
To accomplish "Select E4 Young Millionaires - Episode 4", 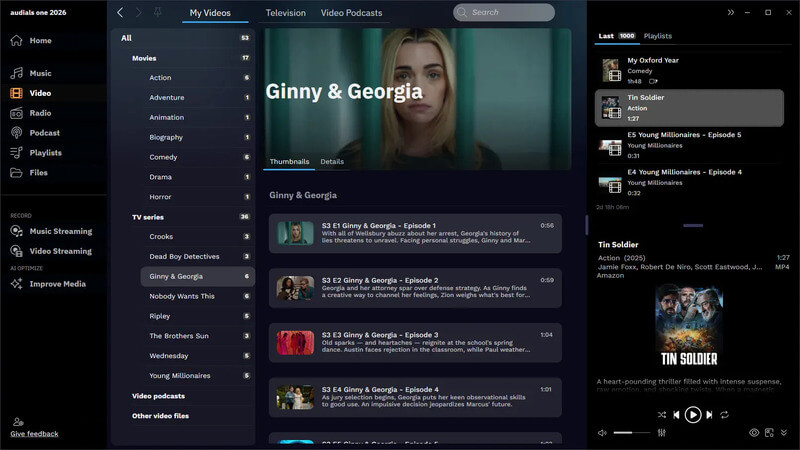I will [x=689, y=183].
